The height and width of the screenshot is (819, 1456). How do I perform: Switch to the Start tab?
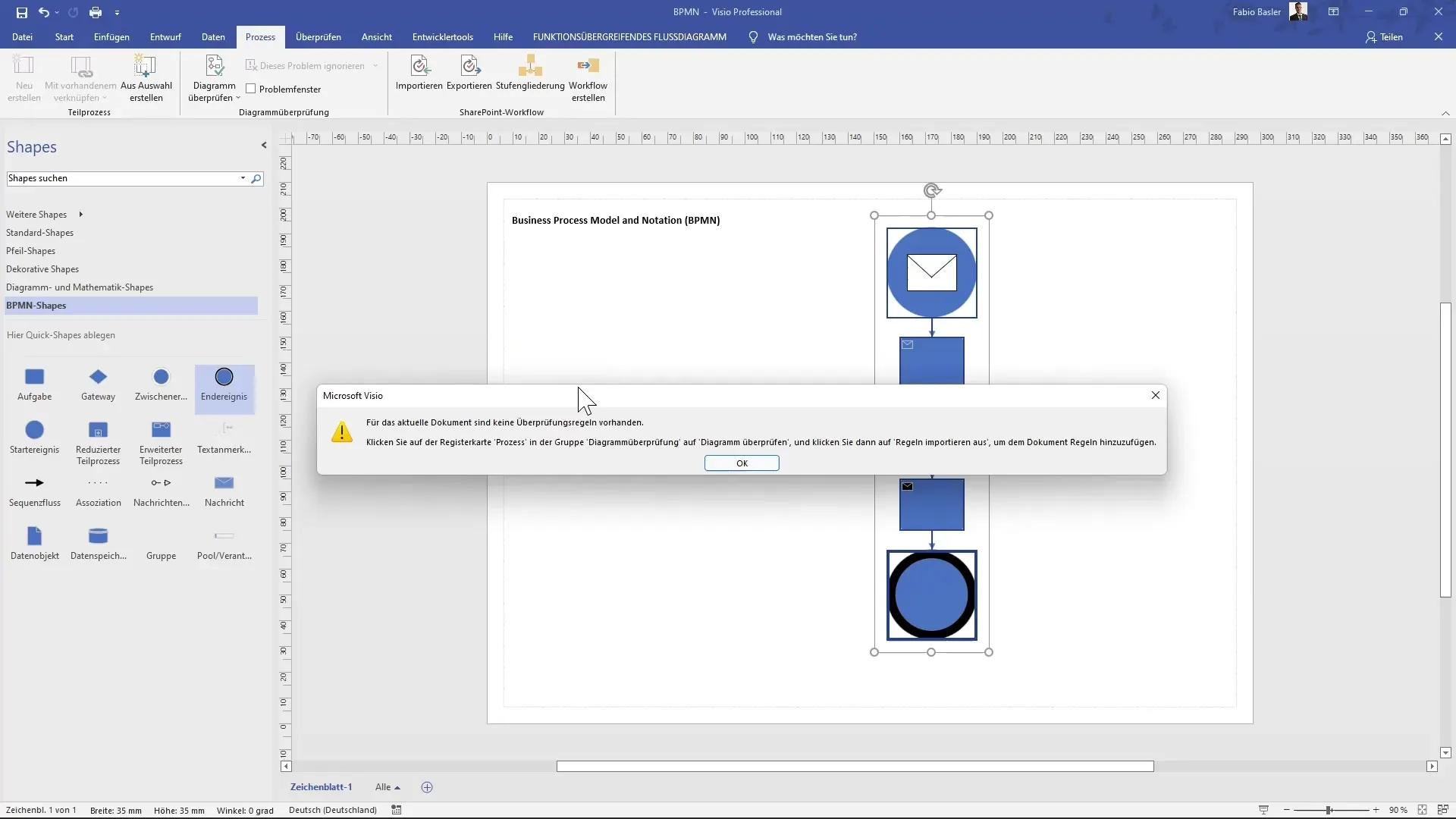[x=64, y=37]
